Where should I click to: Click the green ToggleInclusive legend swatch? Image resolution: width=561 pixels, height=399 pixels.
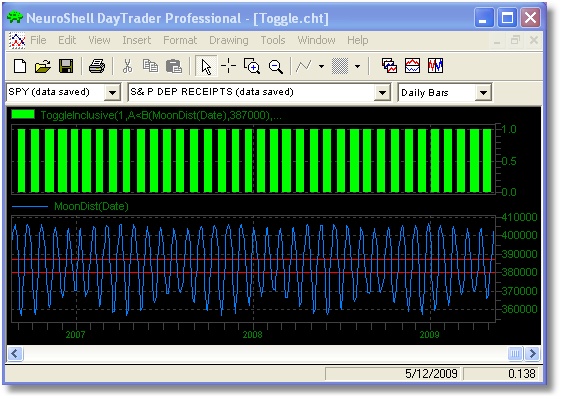coord(23,115)
